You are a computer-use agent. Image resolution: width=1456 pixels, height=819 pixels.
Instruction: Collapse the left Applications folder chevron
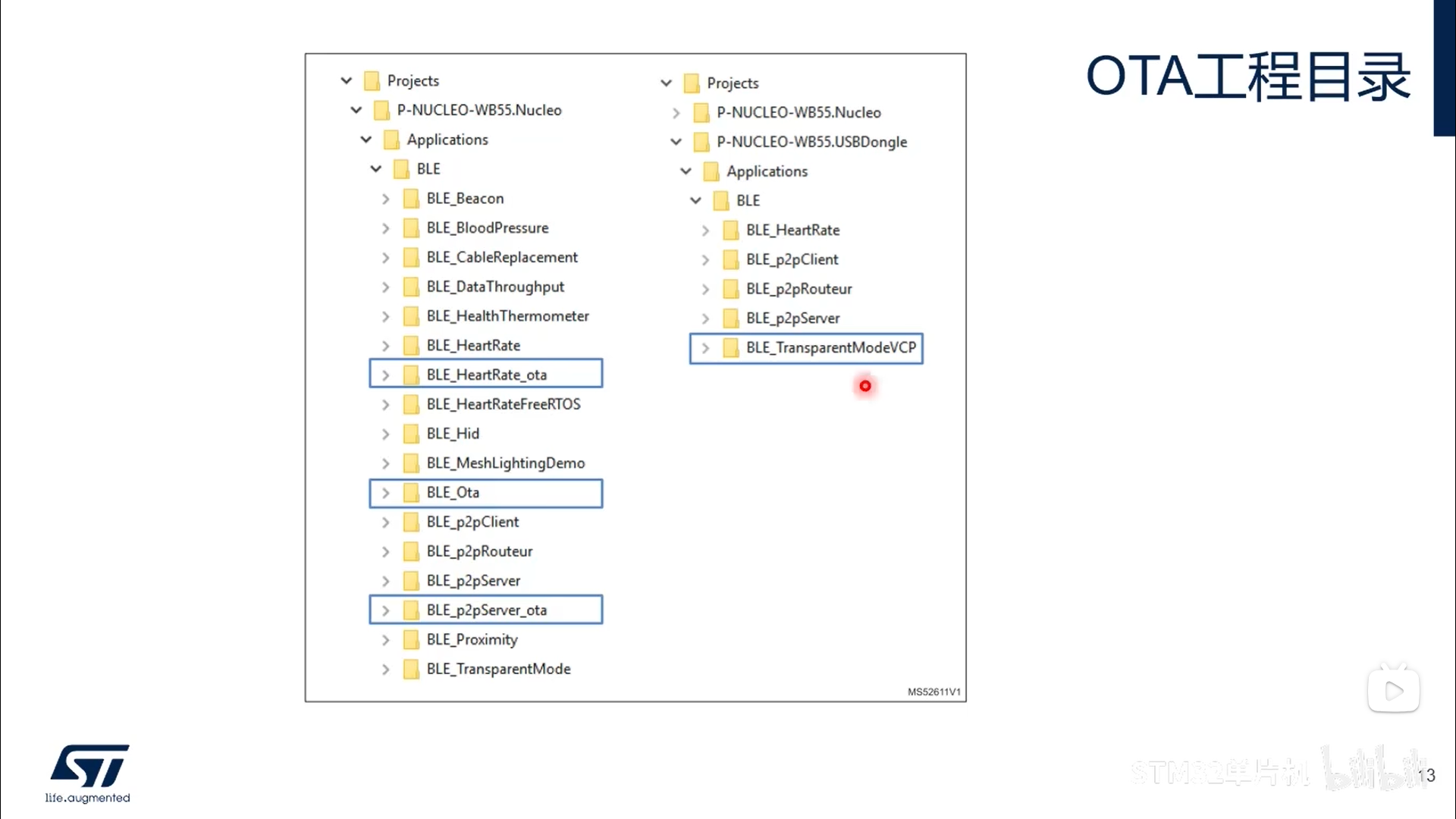366,140
